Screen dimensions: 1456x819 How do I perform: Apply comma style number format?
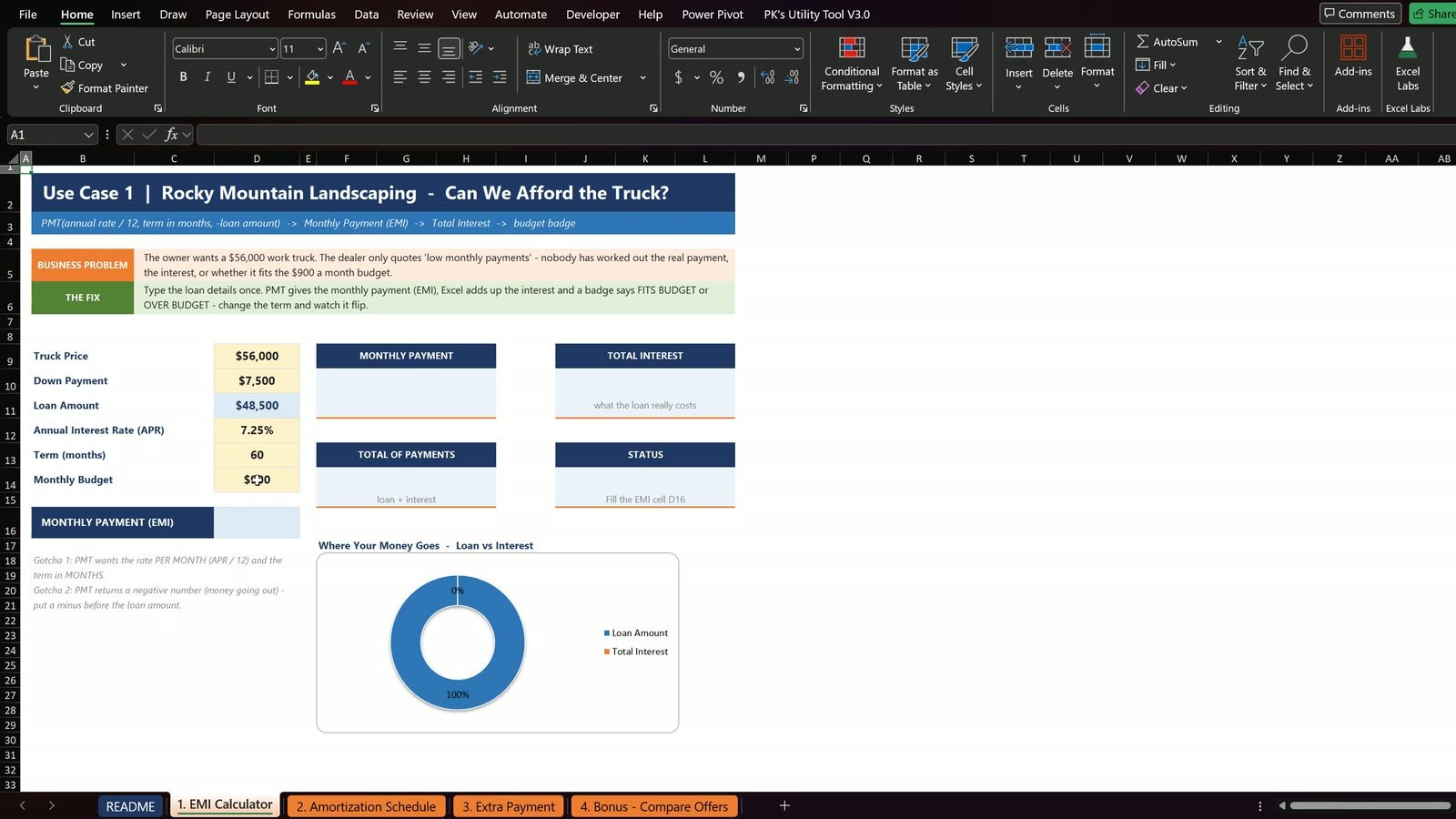point(741,77)
